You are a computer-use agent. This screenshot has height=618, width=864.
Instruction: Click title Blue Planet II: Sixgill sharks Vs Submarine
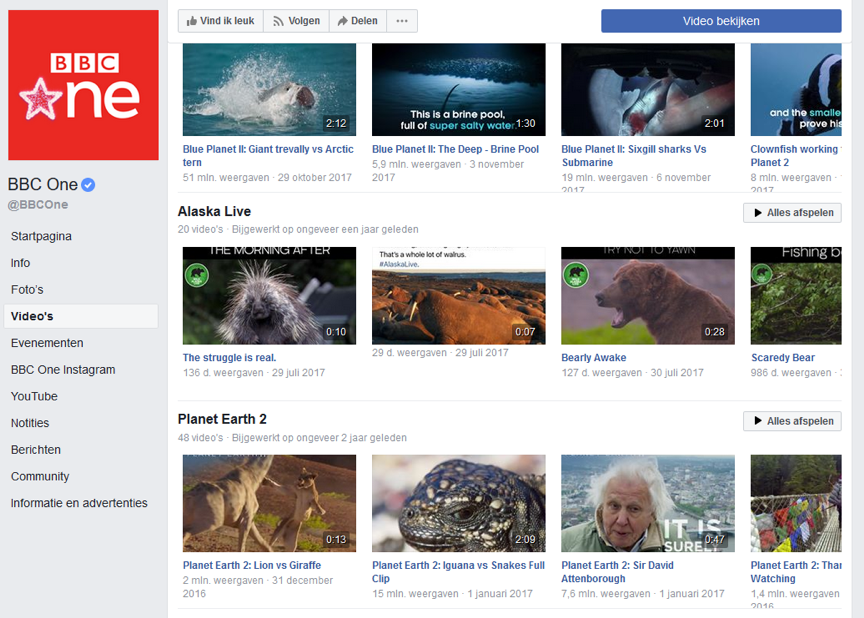click(634, 156)
